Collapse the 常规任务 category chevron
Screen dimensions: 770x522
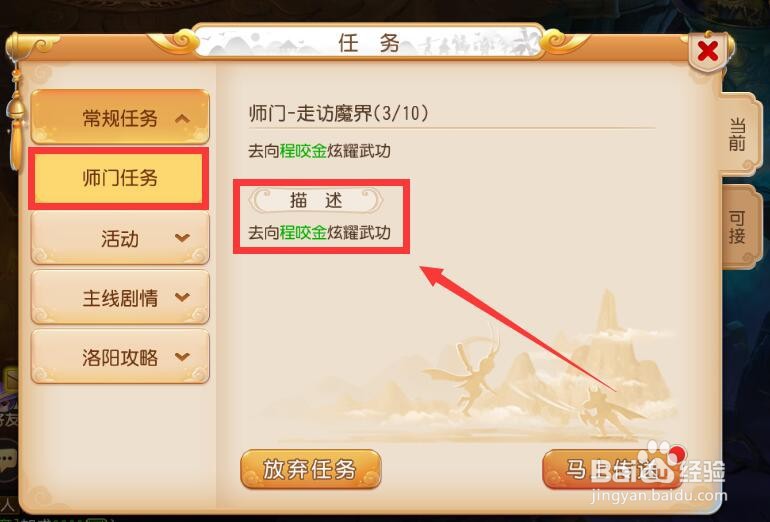(182, 118)
